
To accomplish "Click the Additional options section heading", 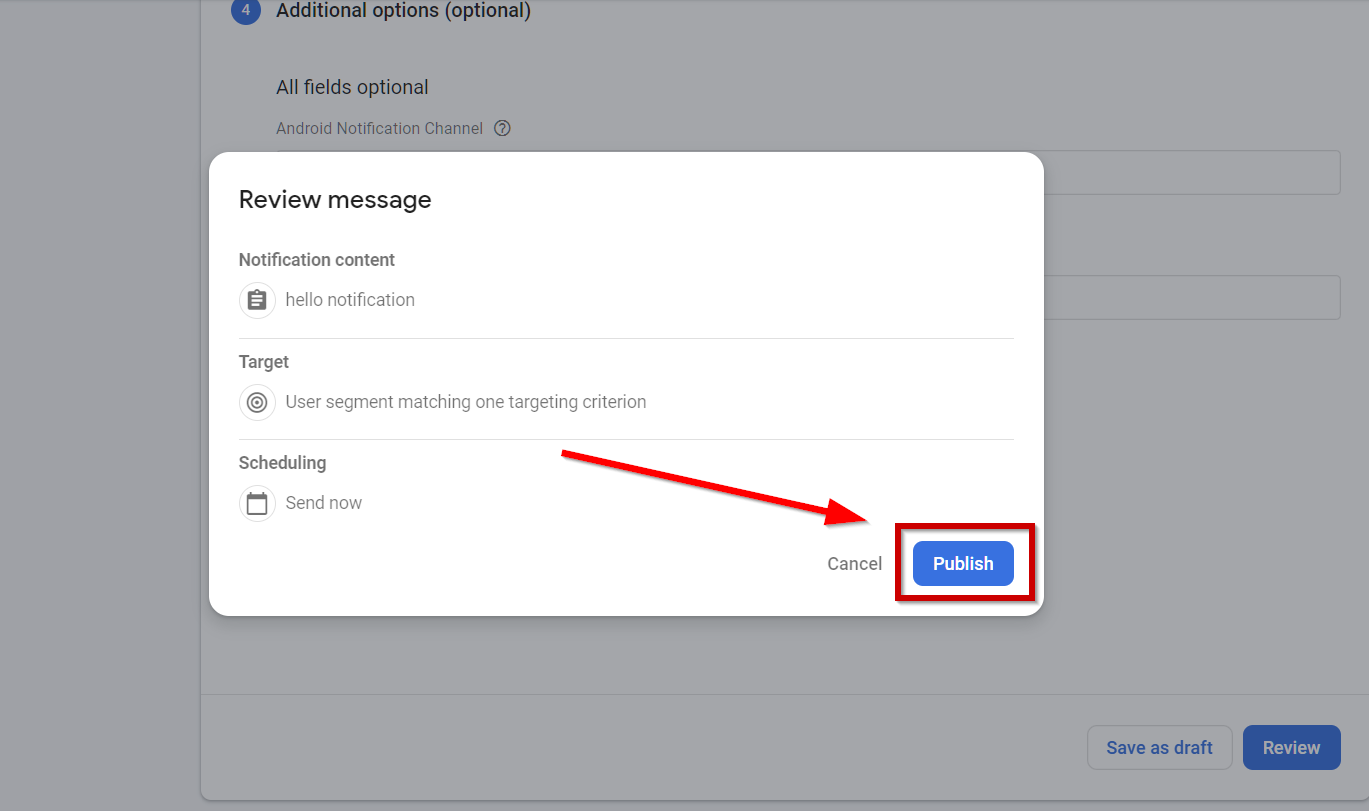I will 403,11.
